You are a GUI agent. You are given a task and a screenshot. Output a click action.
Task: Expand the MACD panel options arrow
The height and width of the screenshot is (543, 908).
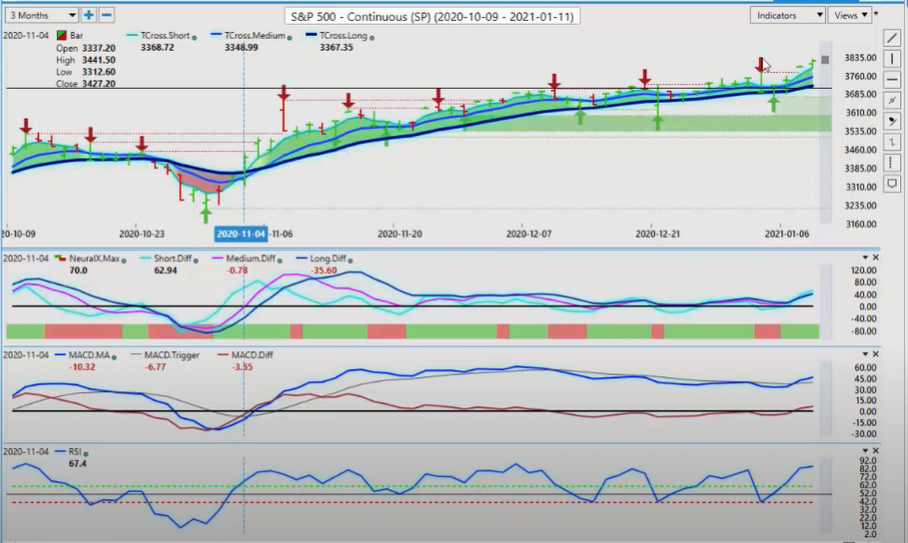point(865,354)
